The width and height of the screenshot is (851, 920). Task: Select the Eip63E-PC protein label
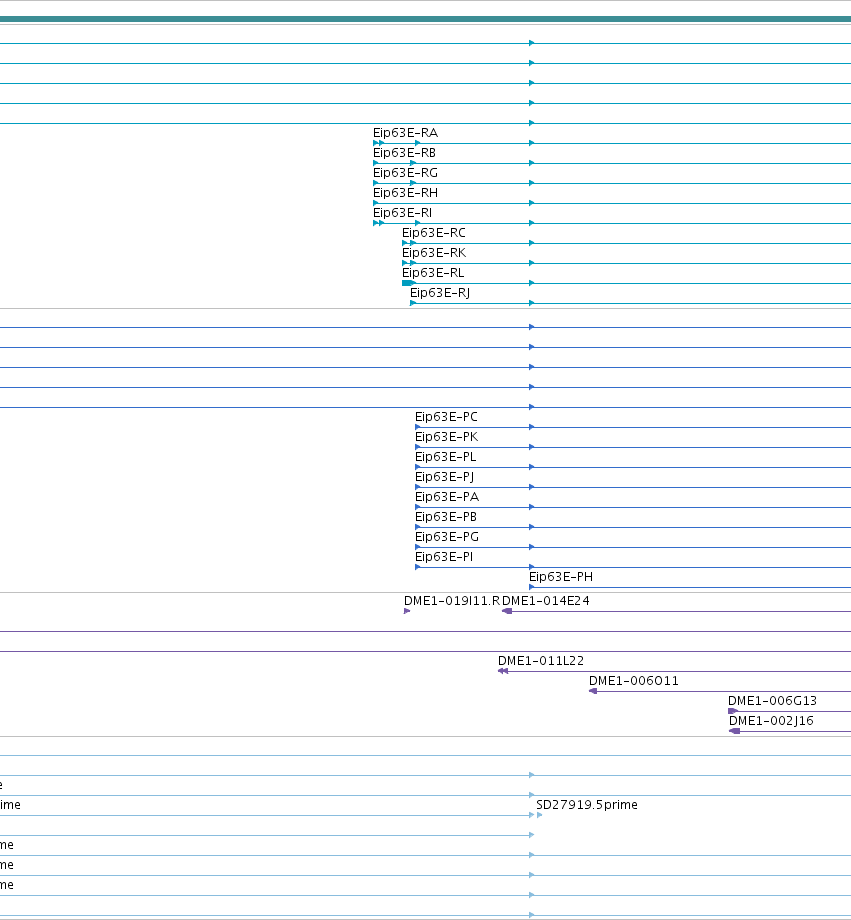tap(446, 417)
